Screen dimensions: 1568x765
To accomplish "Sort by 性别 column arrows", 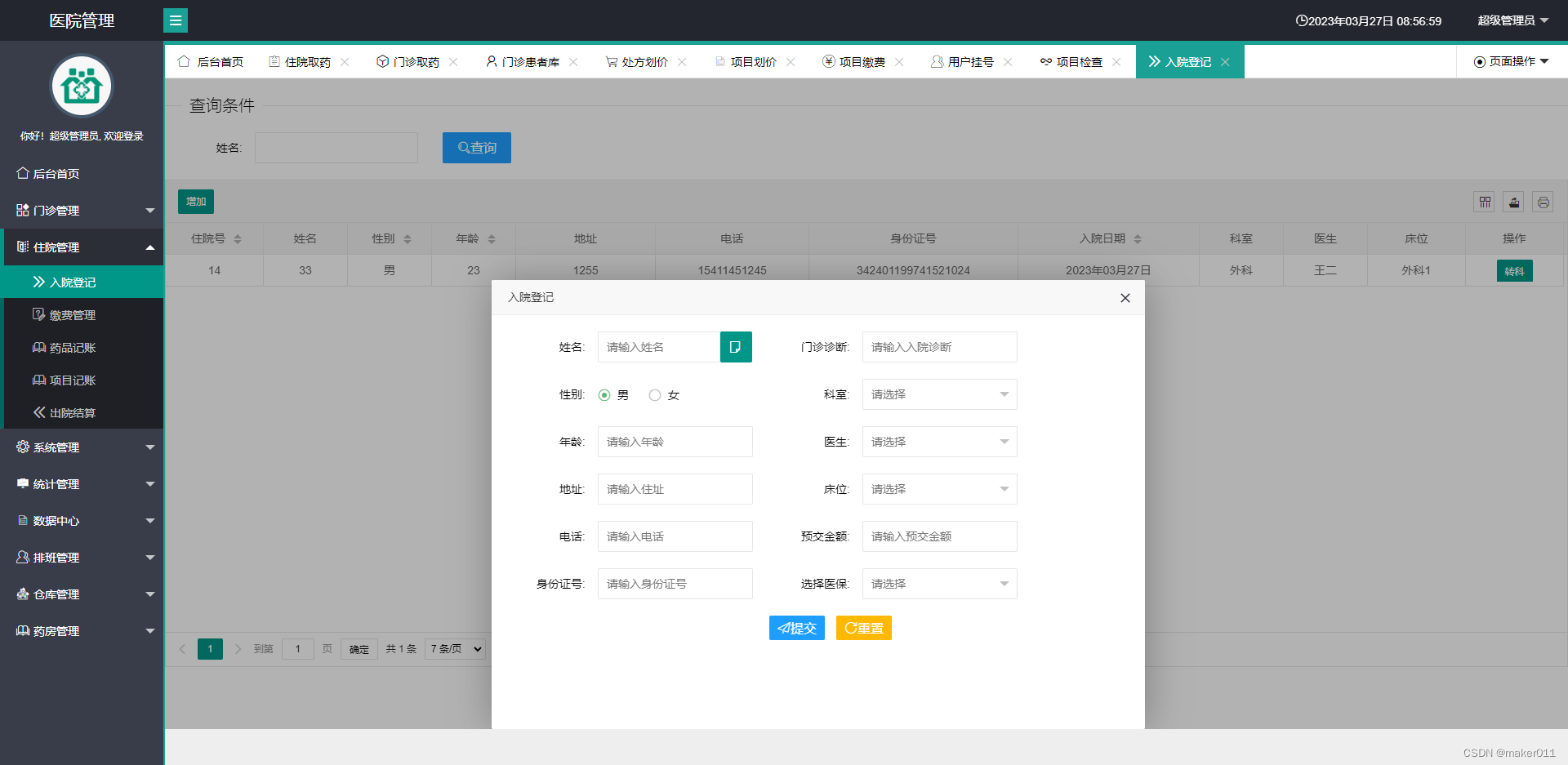I will pyautogui.click(x=408, y=239).
